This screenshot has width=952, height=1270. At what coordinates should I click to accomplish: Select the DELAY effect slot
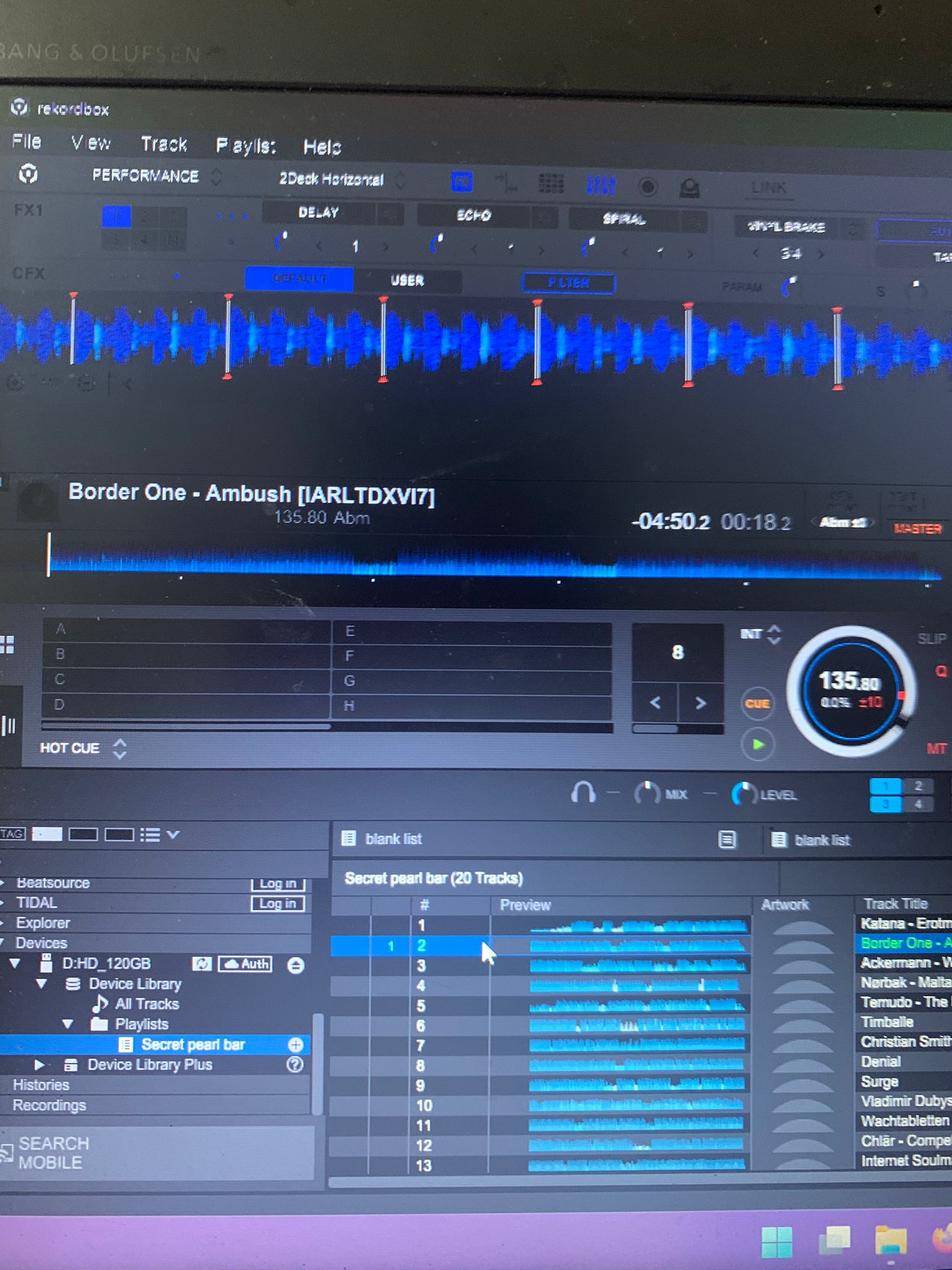click(319, 213)
